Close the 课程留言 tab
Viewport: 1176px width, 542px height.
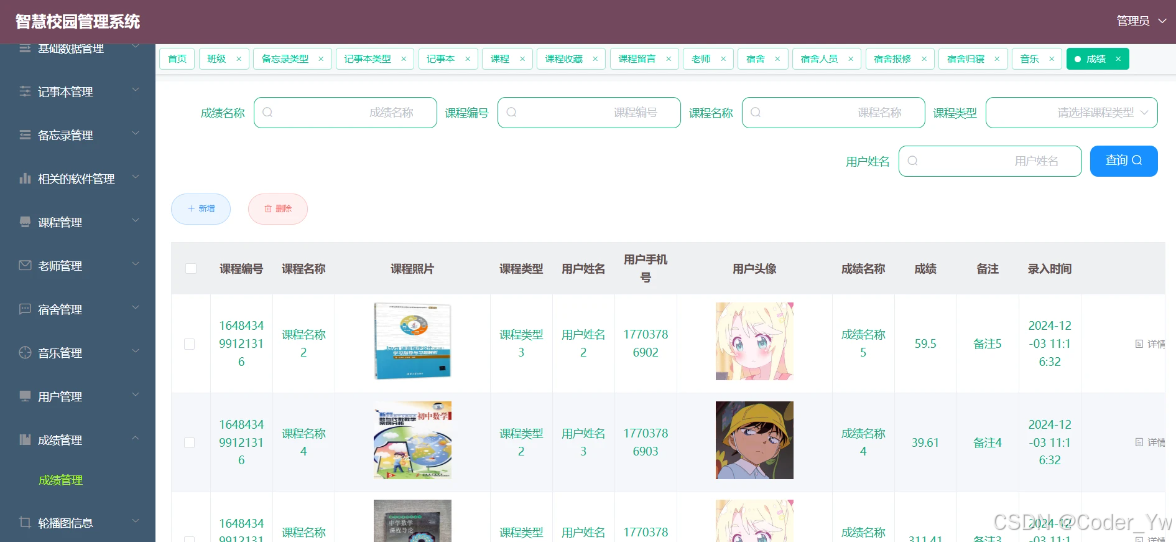click(668, 59)
